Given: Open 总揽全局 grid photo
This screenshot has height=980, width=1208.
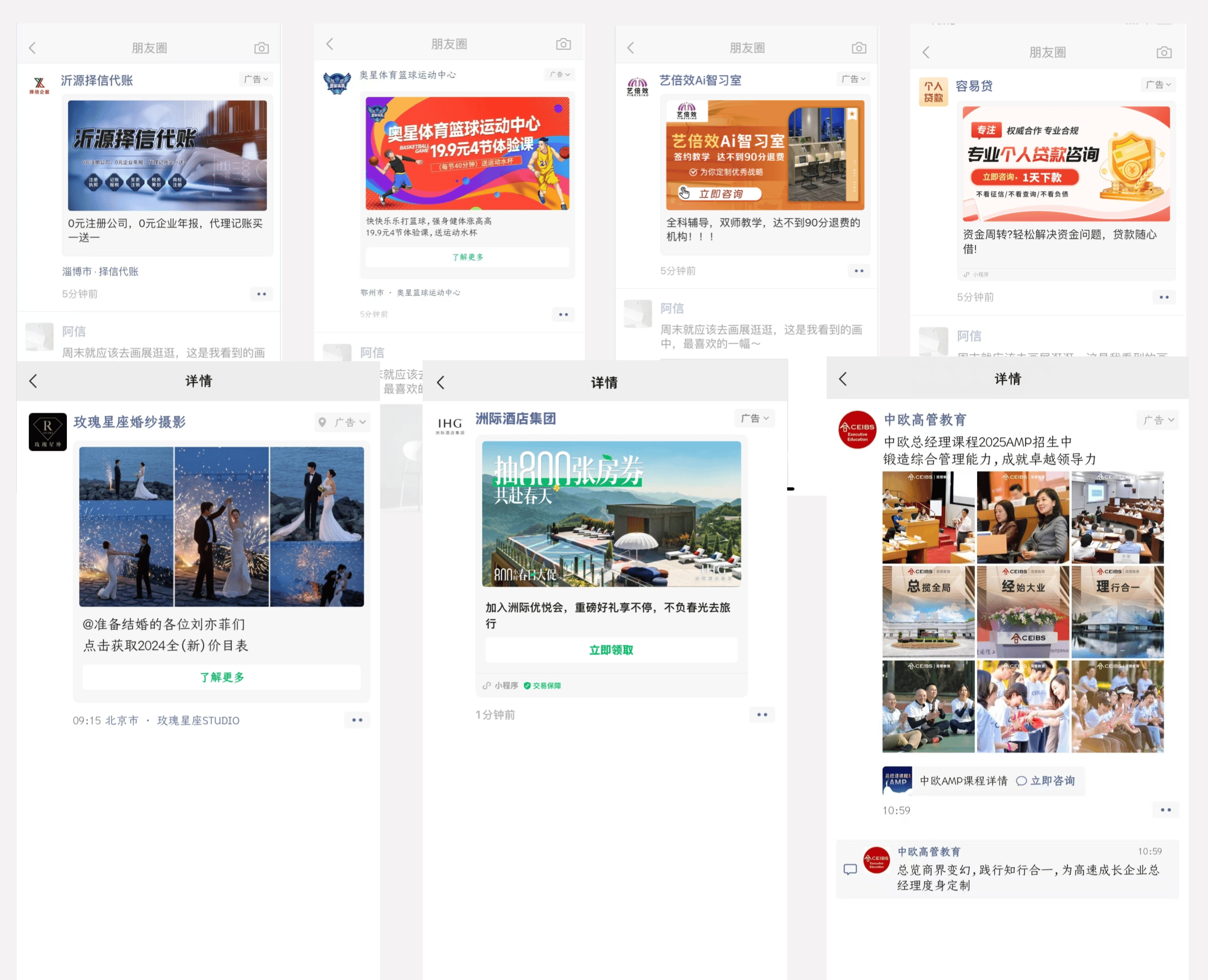Looking at the screenshot, I should 928,612.
